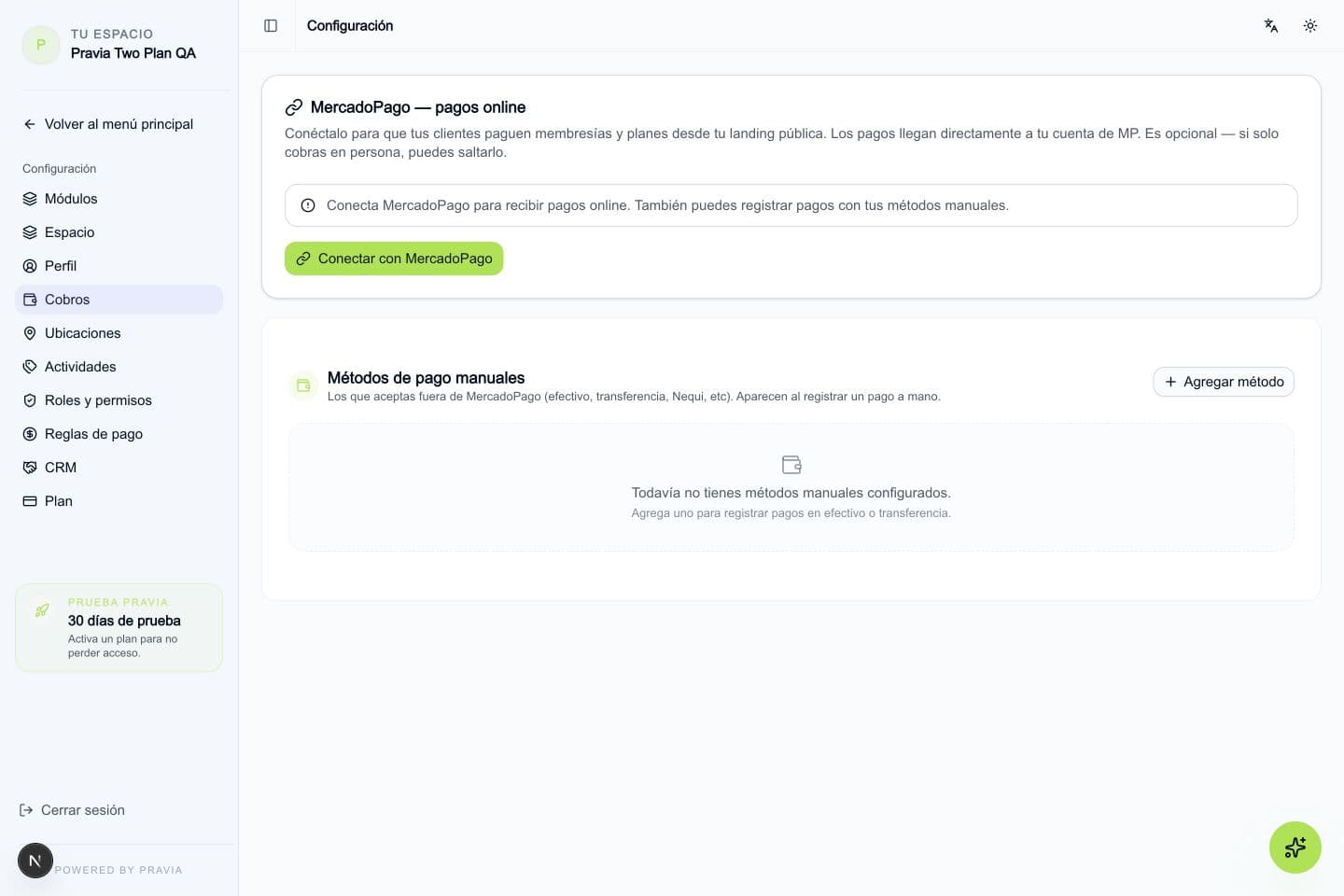This screenshot has width=1344, height=896.
Task: Toggle the sidebar collapse icon
Action: [271, 26]
